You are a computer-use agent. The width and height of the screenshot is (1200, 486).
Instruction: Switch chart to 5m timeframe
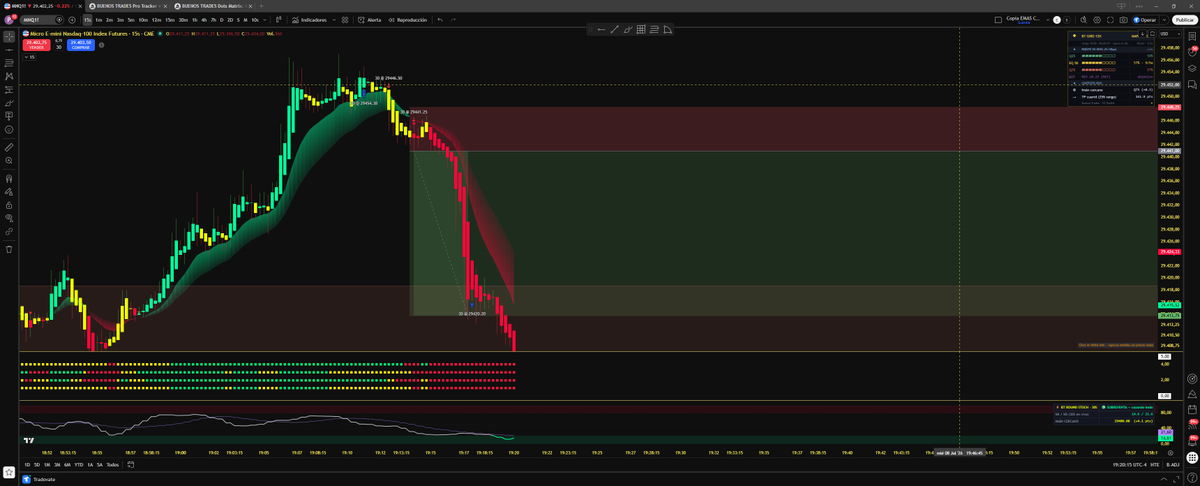click(x=131, y=20)
